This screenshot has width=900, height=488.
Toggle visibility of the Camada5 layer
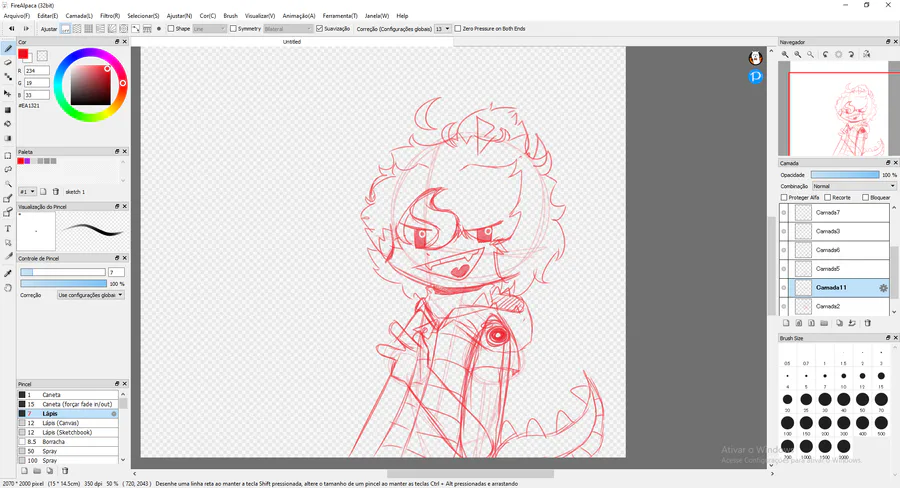tap(784, 269)
